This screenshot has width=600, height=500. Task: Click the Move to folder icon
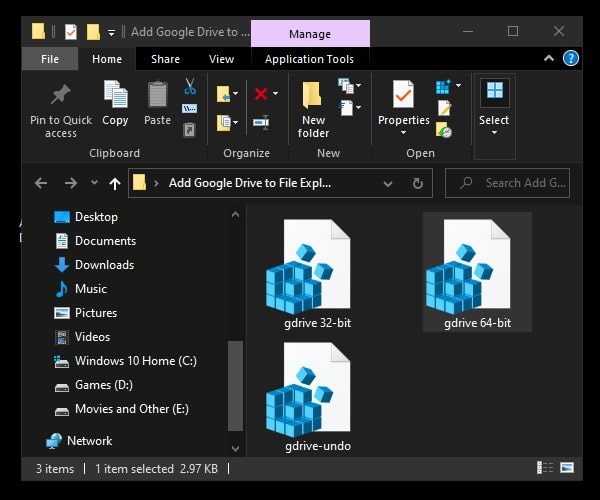[x=223, y=94]
